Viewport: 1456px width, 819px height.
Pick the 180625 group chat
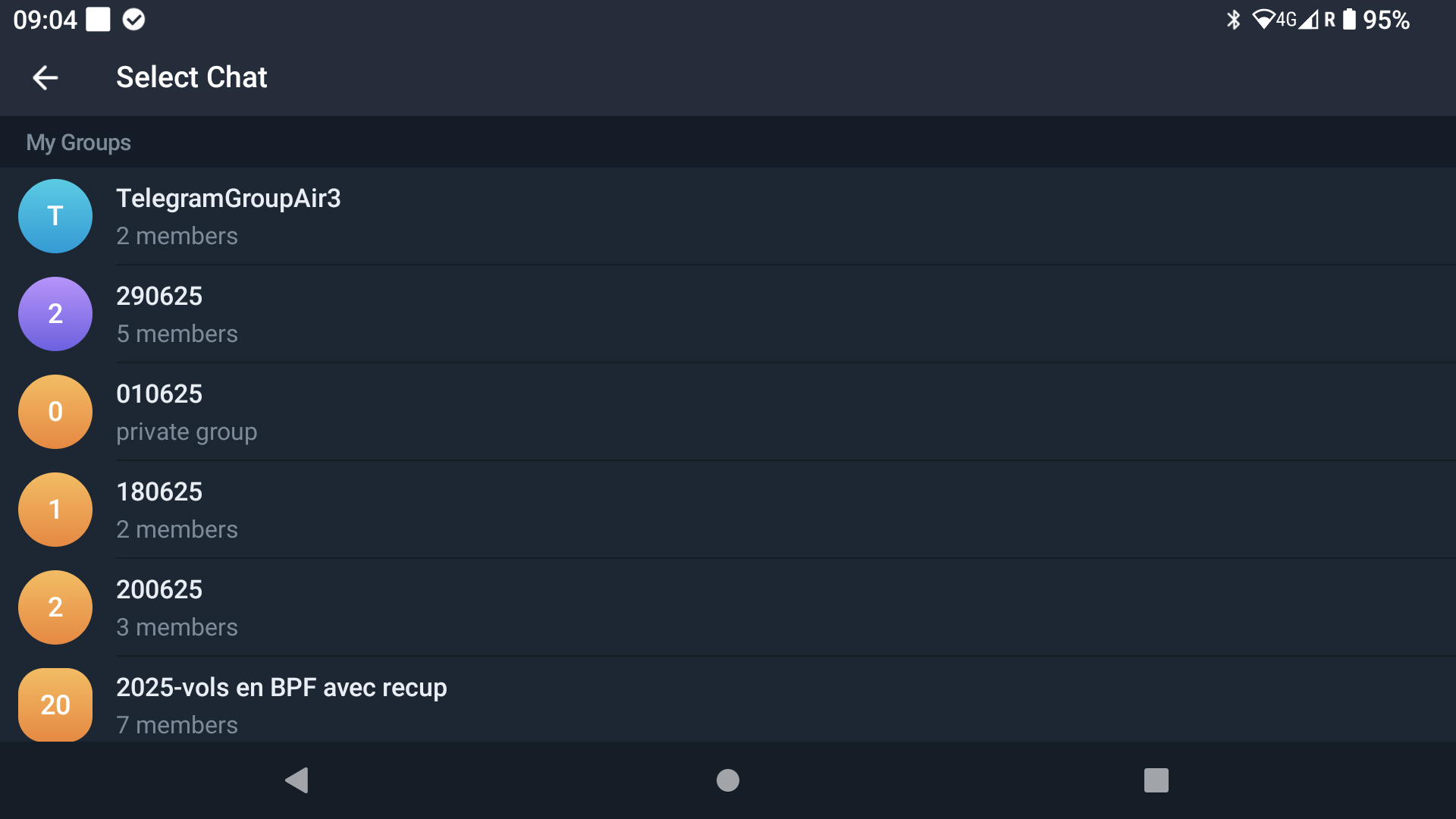728,510
